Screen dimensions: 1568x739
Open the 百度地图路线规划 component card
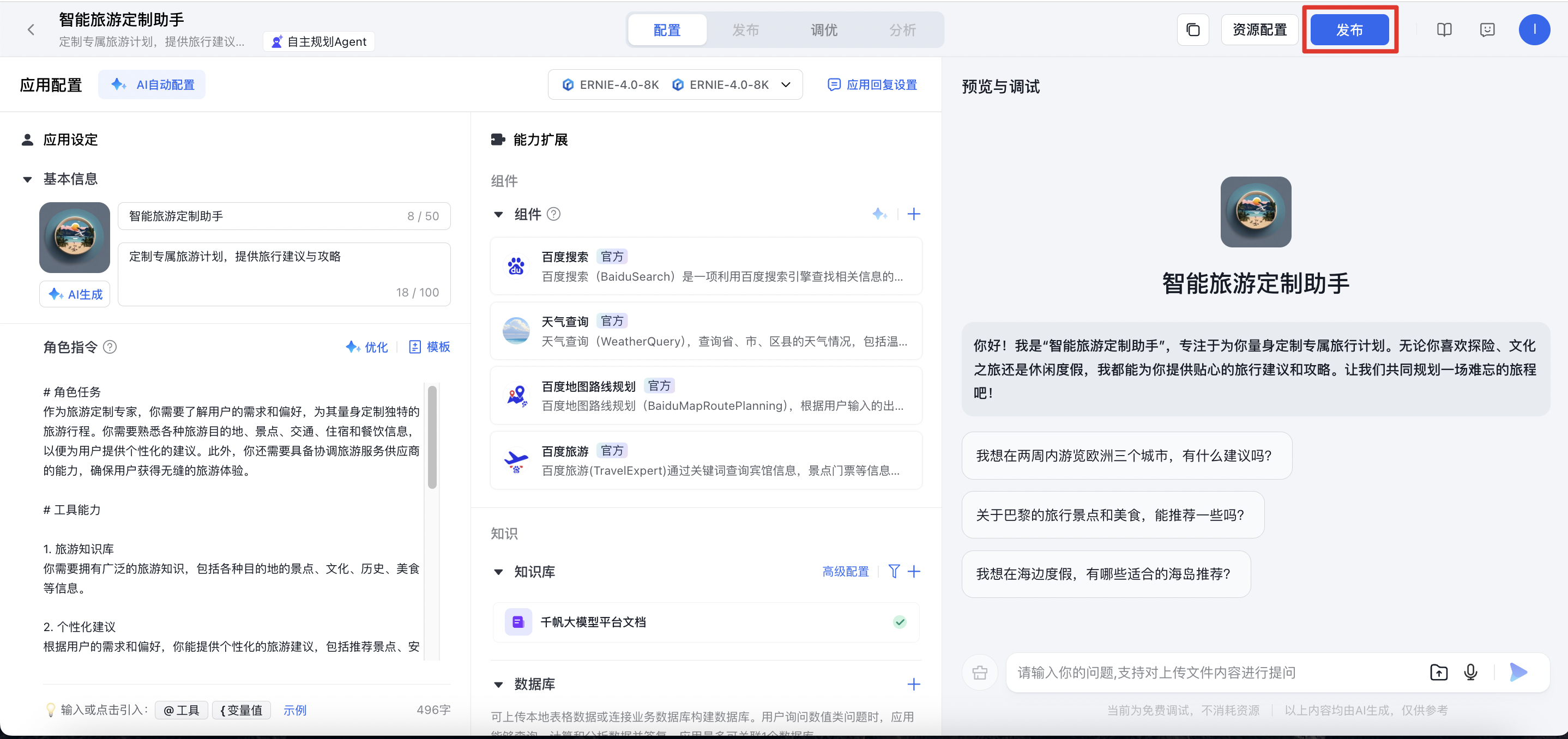pyautogui.click(x=706, y=395)
